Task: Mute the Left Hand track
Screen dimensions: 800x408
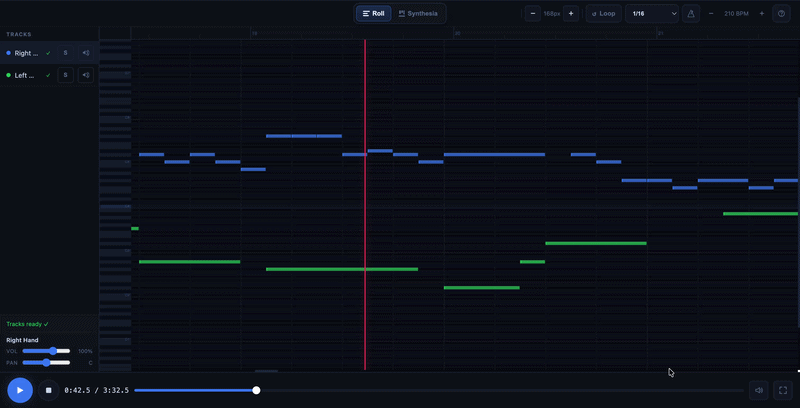Action: 85,75
